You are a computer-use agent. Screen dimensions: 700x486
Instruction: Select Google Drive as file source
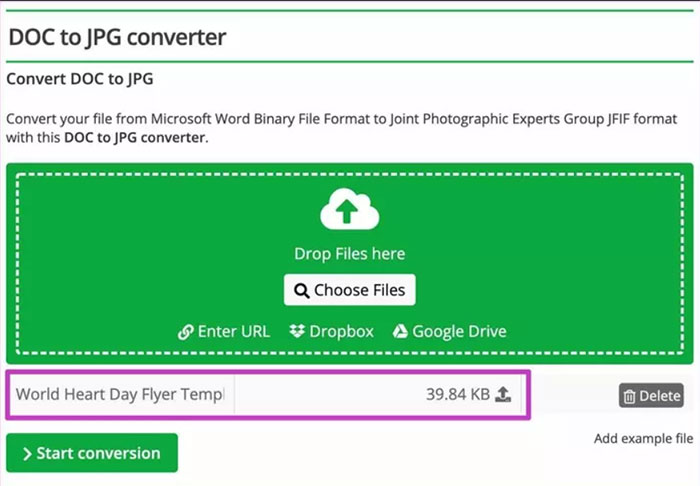click(450, 332)
